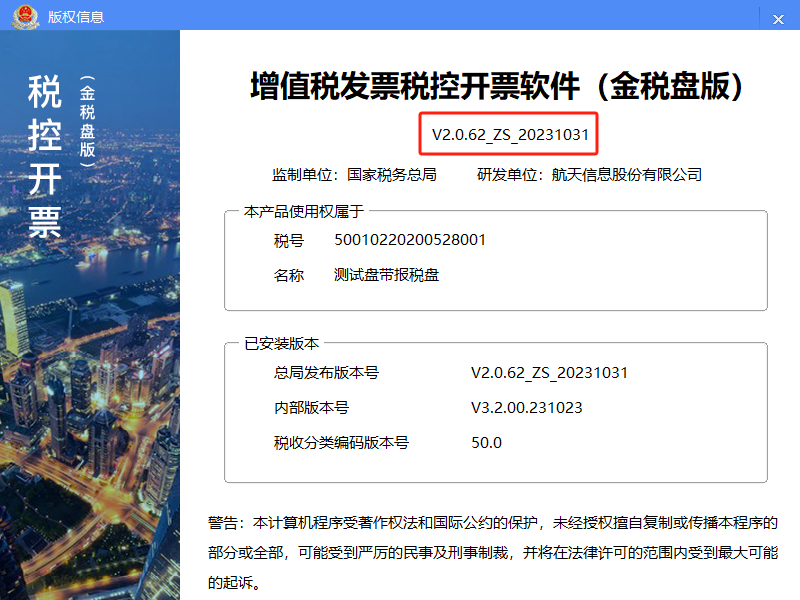Click the 总局发布版本号 label
This screenshot has width=800, height=600.
327,372
